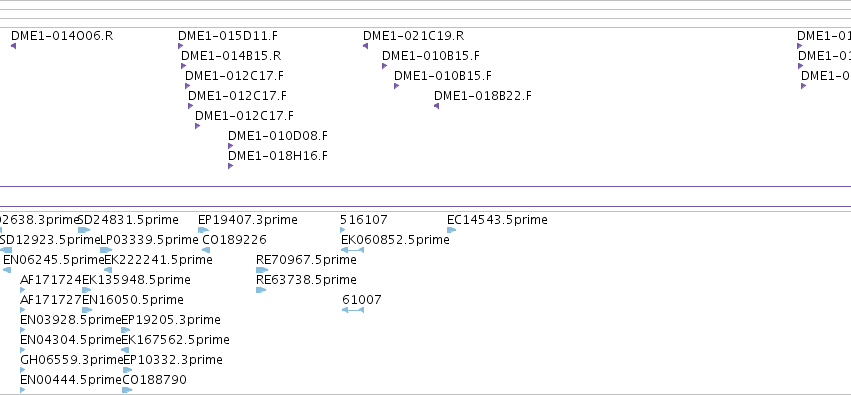Open the DME1-018B22.F feature label
This screenshot has height=395, width=851.
click(483, 96)
